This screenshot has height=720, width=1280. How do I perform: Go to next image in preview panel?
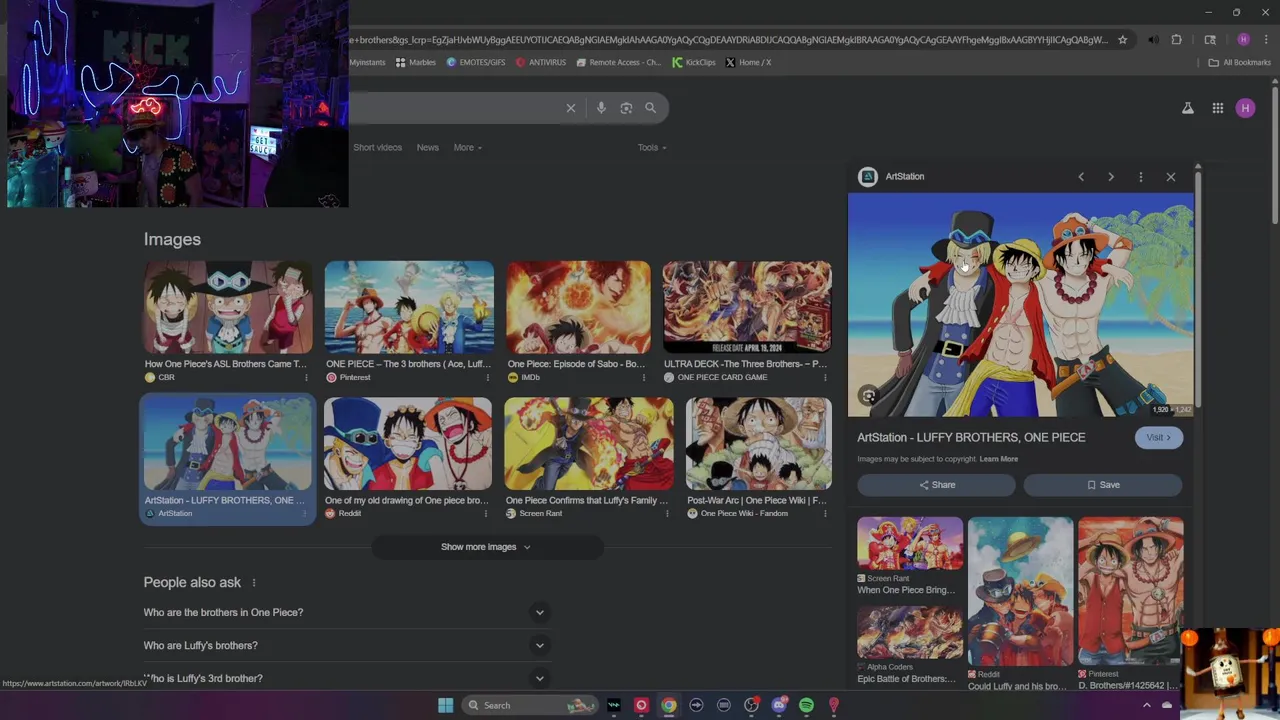pos(1111,177)
